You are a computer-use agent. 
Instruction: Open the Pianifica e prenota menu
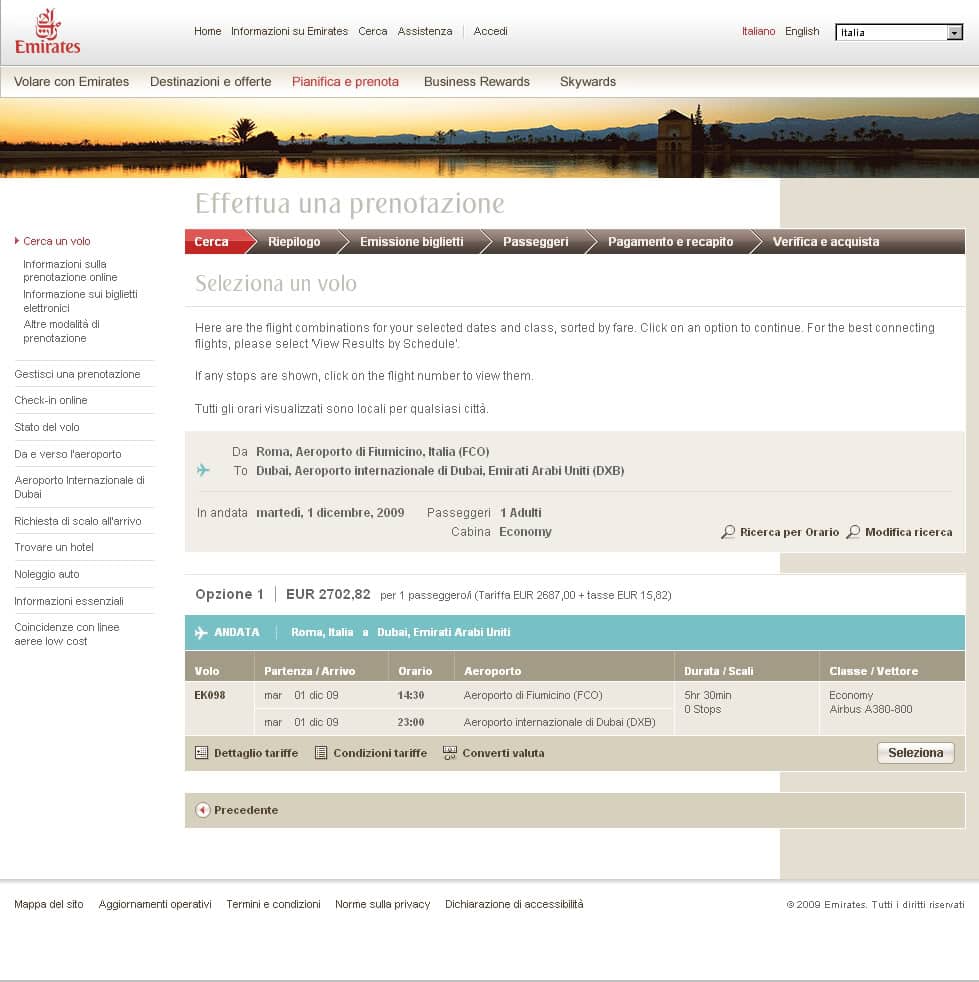coord(345,82)
